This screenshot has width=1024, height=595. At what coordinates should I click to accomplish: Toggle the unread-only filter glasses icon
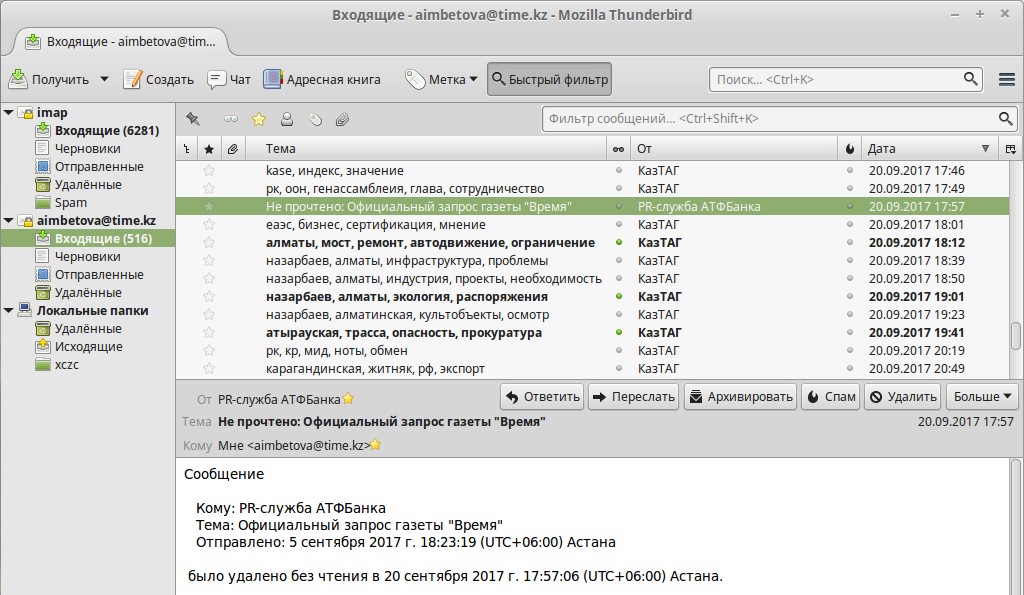pos(231,119)
